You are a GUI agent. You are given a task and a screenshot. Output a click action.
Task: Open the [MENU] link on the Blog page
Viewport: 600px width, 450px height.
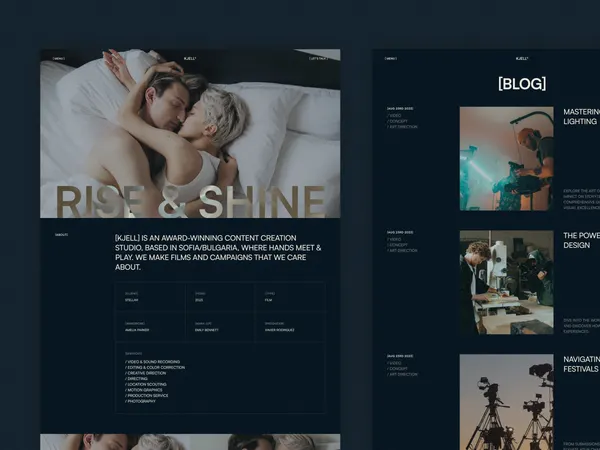tap(391, 59)
